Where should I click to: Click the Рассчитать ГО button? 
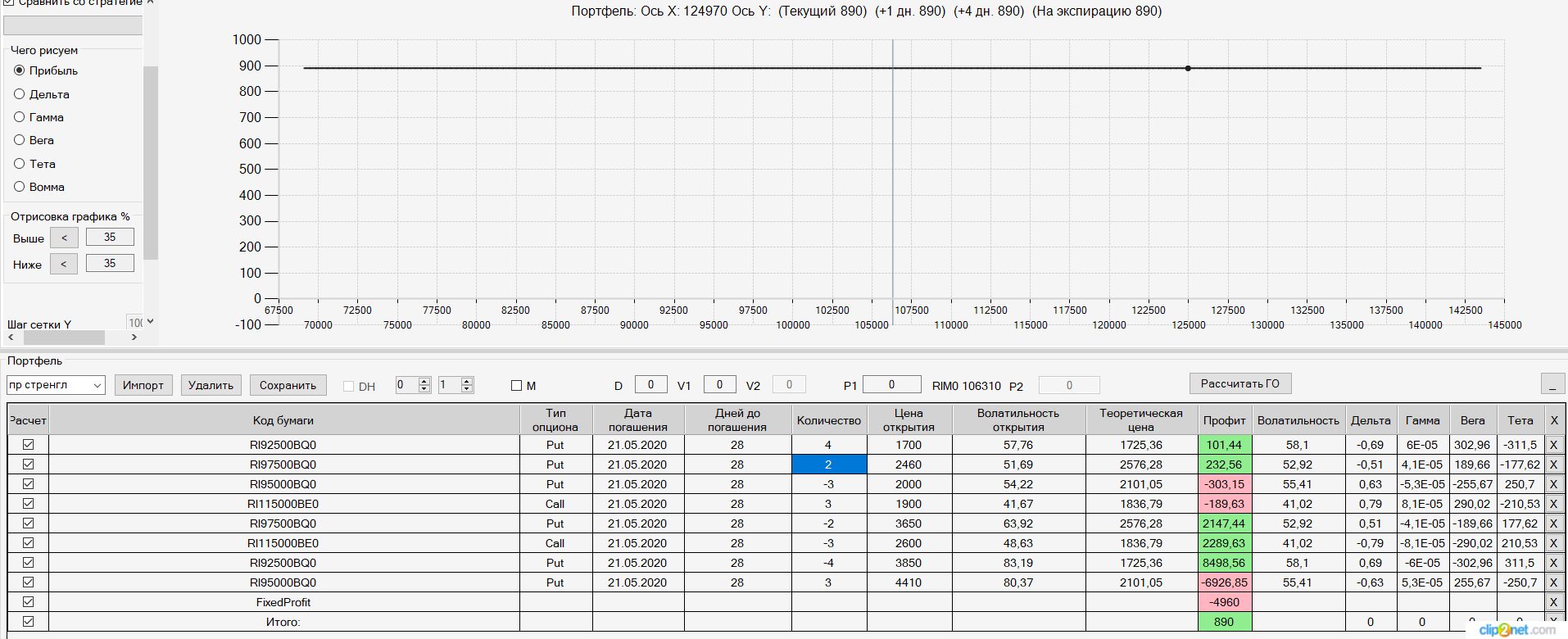[1240, 383]
